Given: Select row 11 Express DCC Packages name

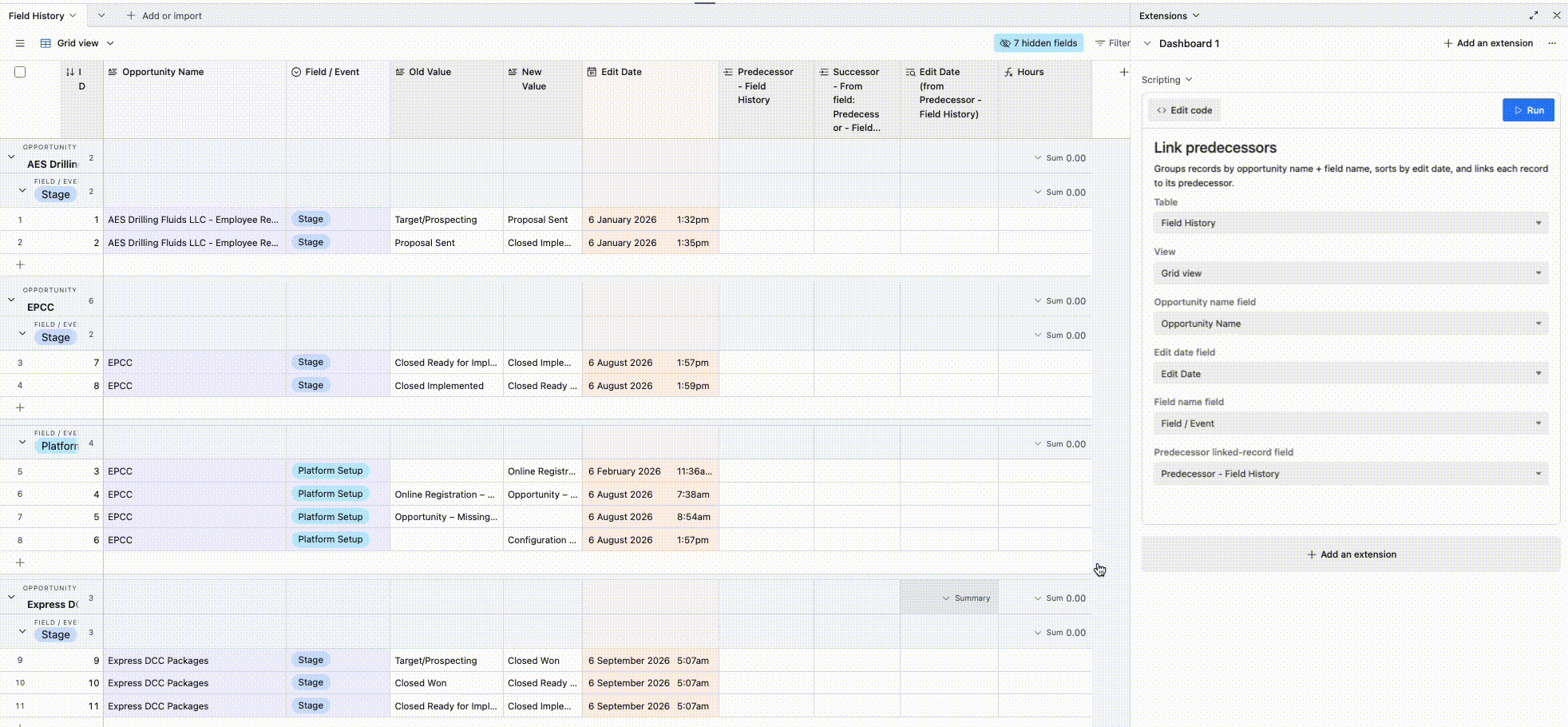Looking at the screenshot, I should 194,706.
